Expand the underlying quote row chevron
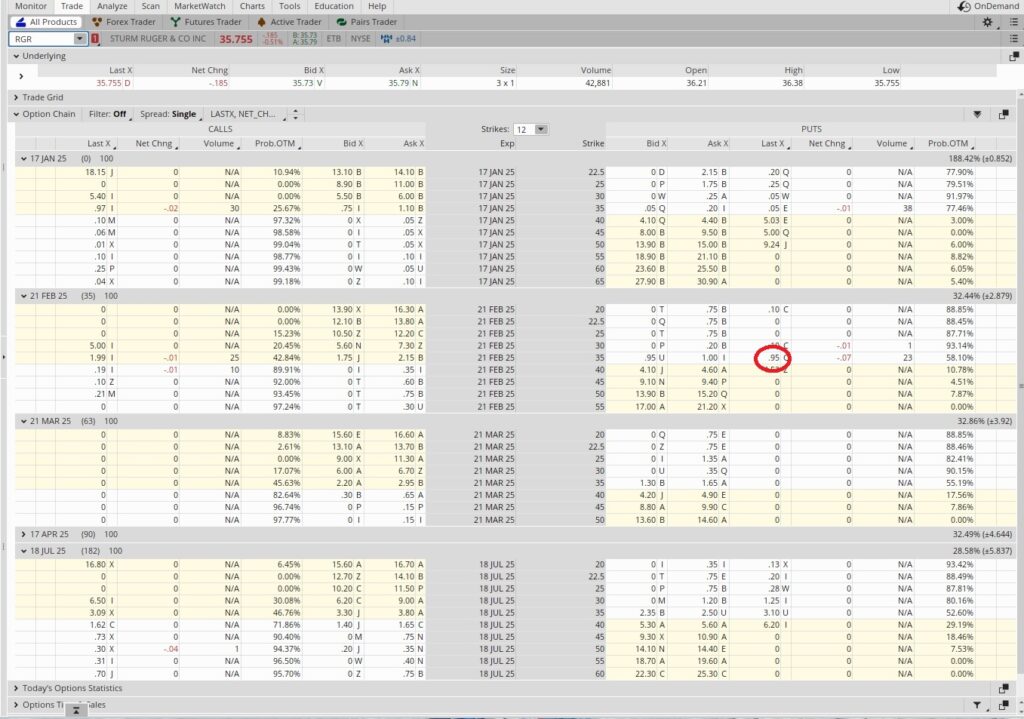Screen dimensions: 1024x719 [22, 76]
